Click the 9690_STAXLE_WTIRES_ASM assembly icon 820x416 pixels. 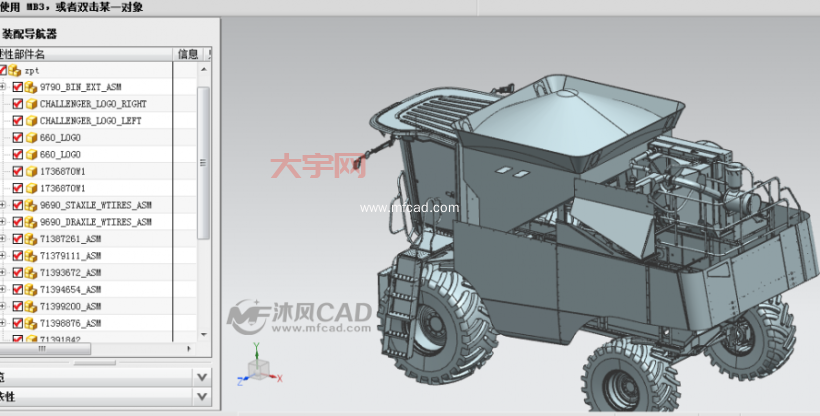31,205
